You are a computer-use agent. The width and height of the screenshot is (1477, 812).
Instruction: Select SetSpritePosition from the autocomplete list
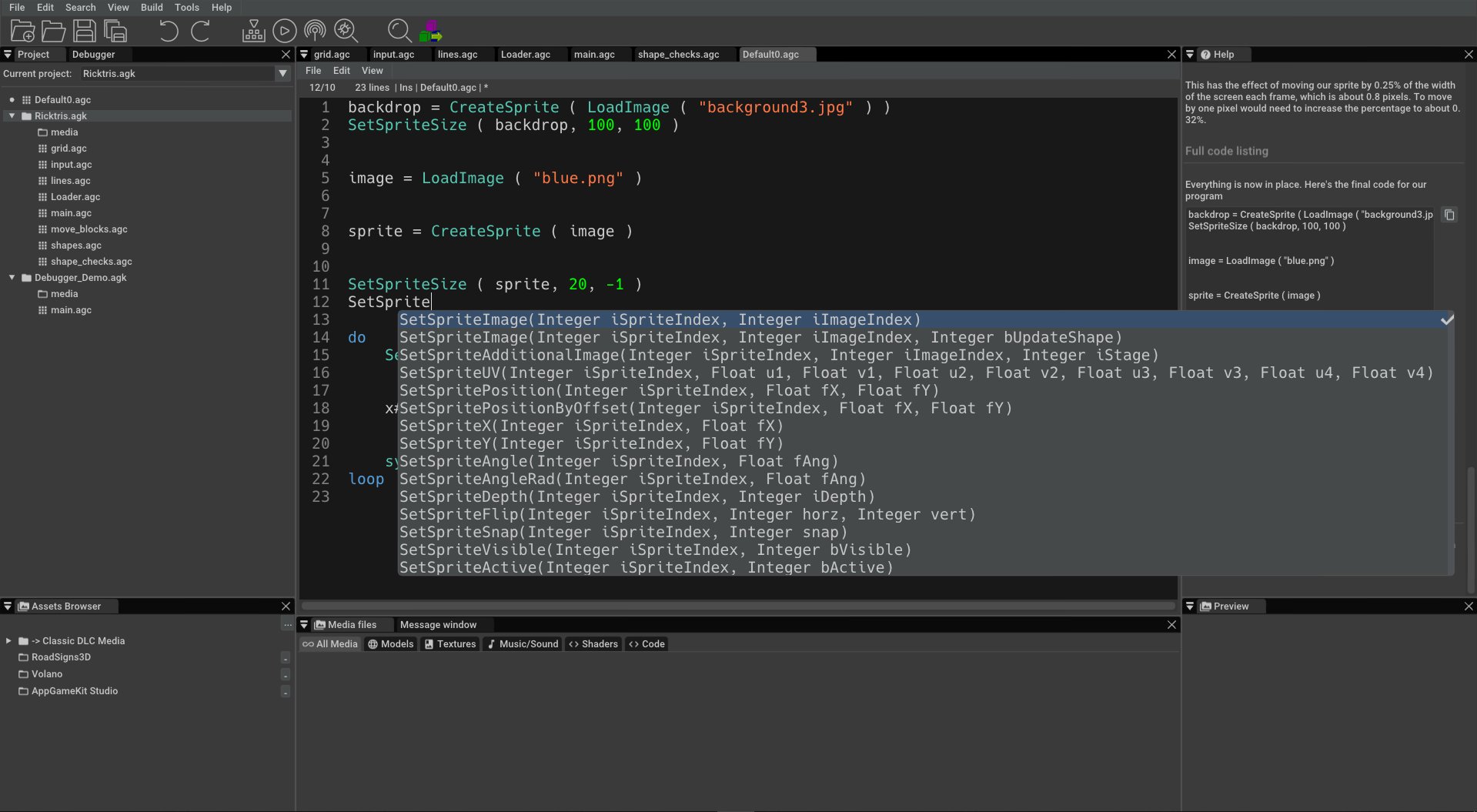(x=669, y=390)
